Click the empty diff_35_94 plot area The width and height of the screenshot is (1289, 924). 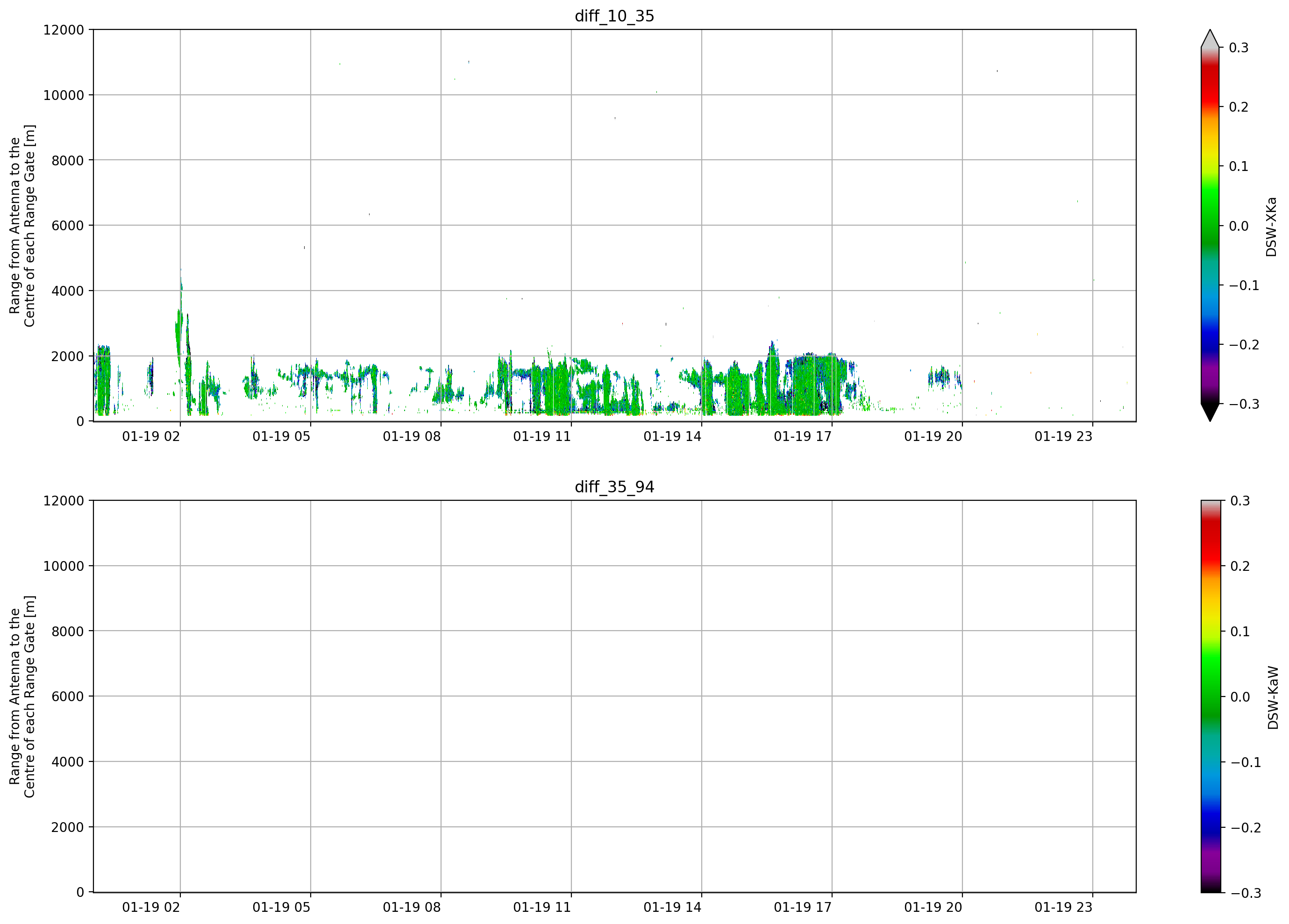pyautogui.click(x=614, y=696)
